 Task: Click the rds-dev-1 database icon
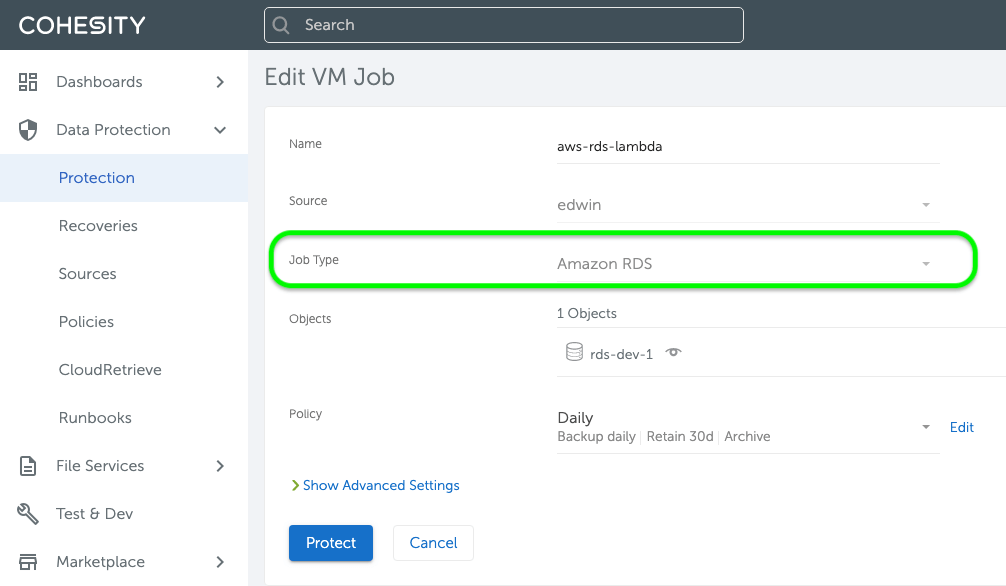pos(574,353)
